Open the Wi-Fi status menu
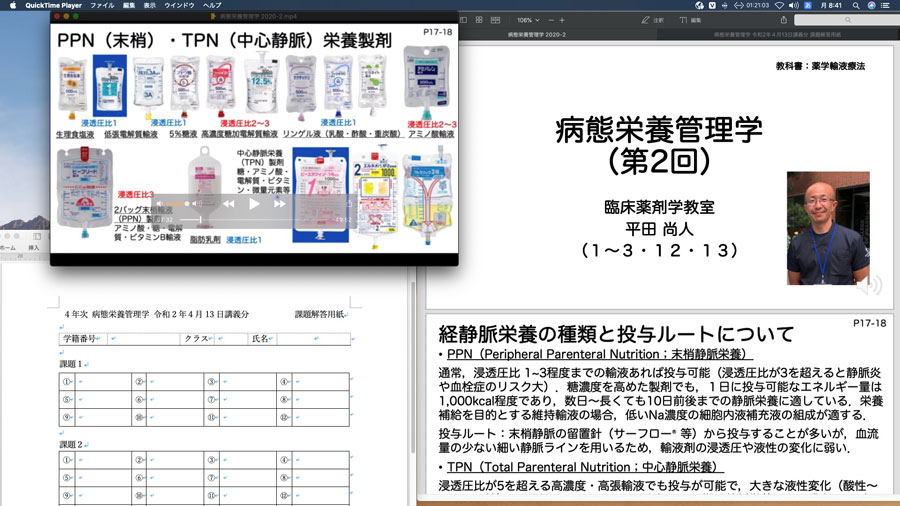The height and width of the screenshot is (506, 900). click(x=779, y=5)
